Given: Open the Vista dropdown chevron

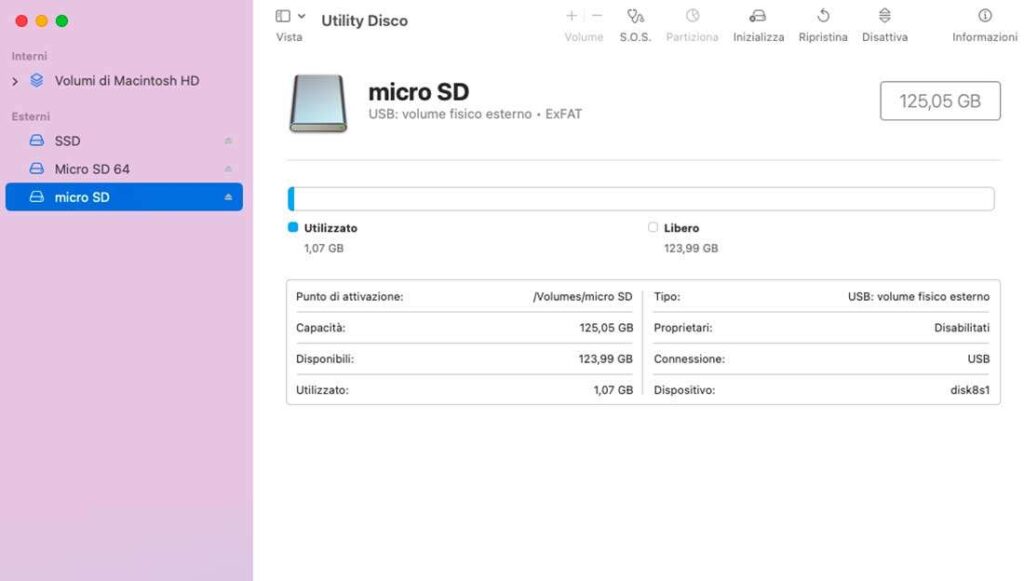Looking at the screenshot, I should coord(301,16).
